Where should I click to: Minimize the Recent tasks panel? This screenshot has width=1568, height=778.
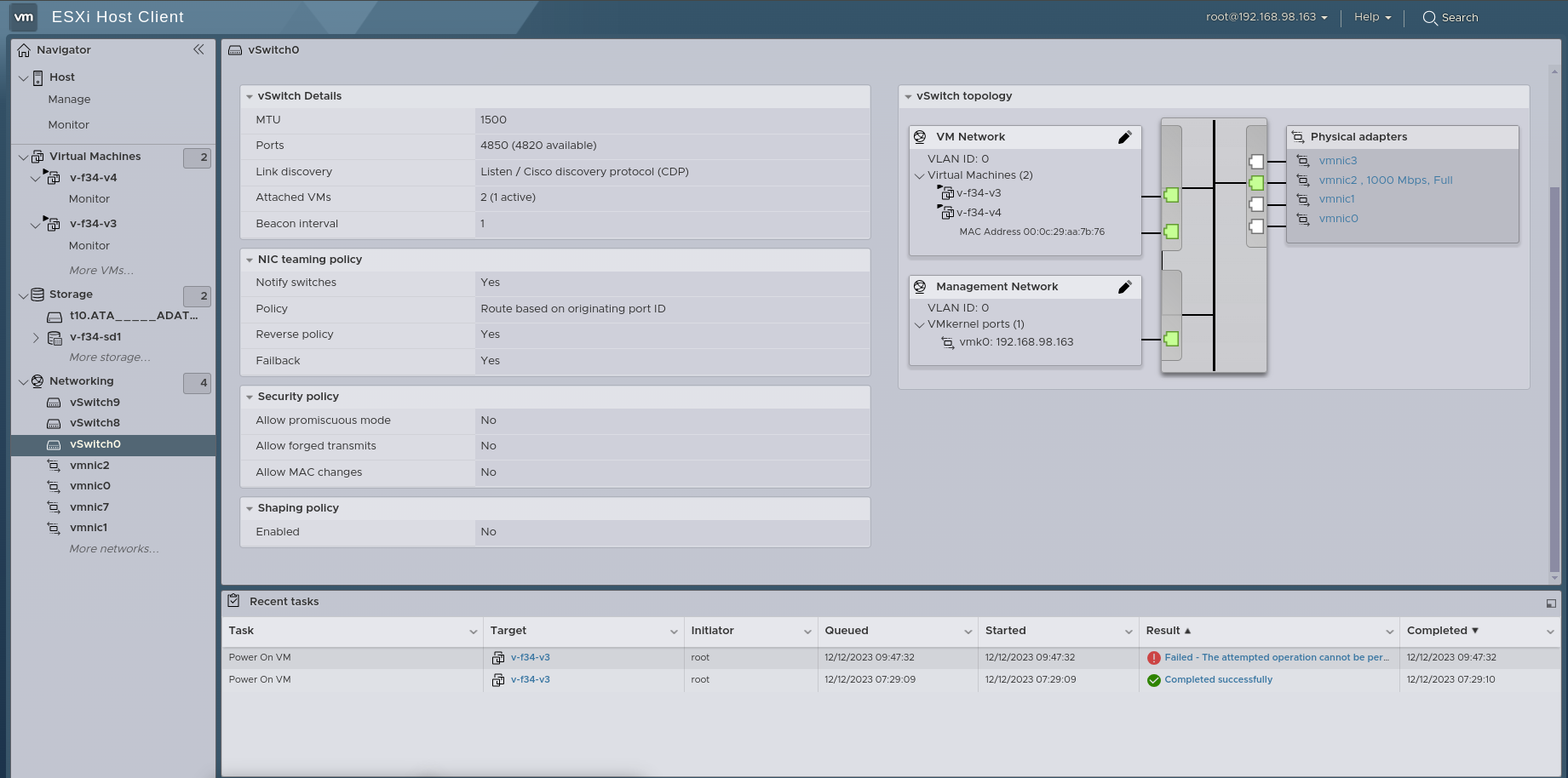[x=1551, y=604]
